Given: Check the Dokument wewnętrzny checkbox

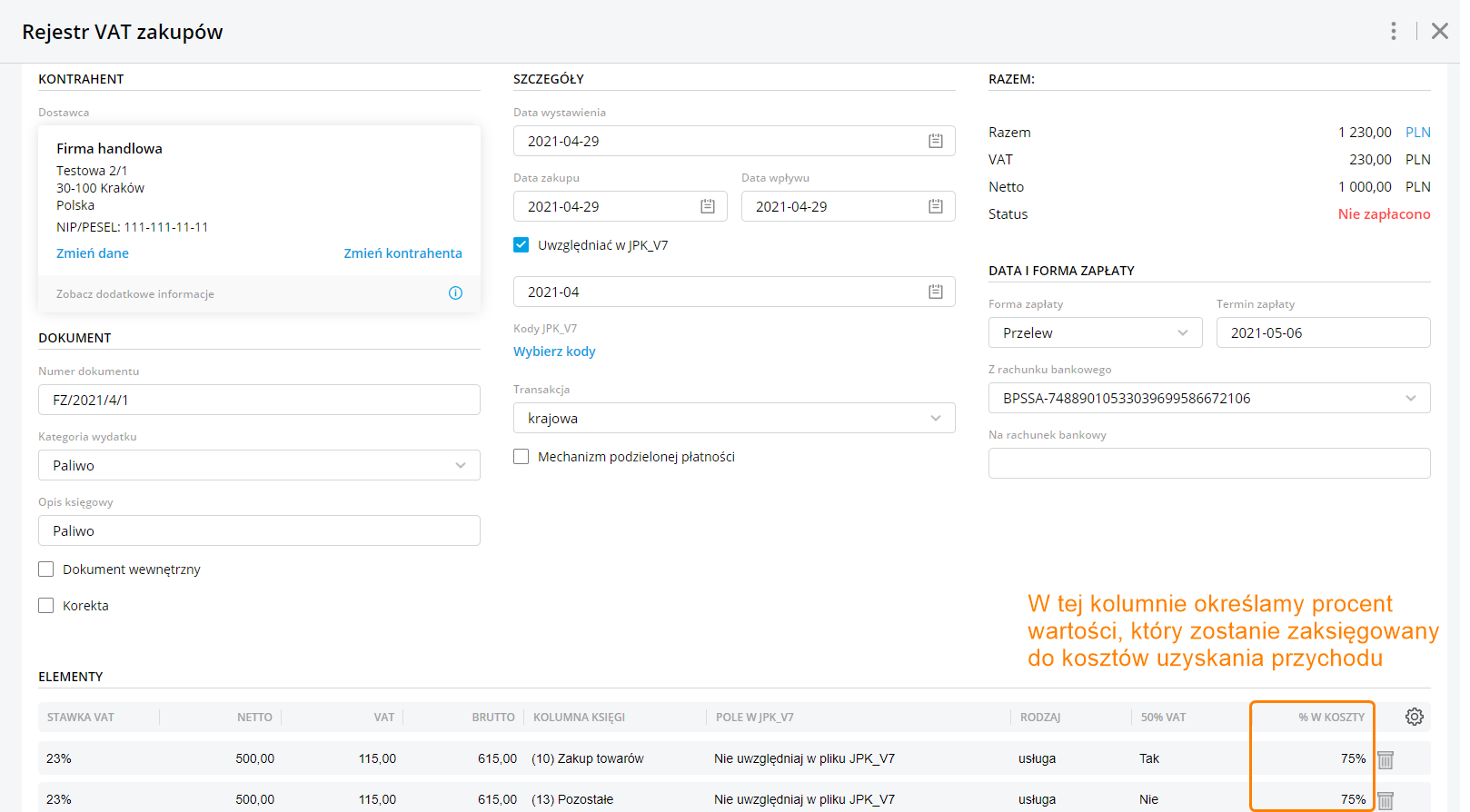Looking at the screenshot, I should click(46, 569).
